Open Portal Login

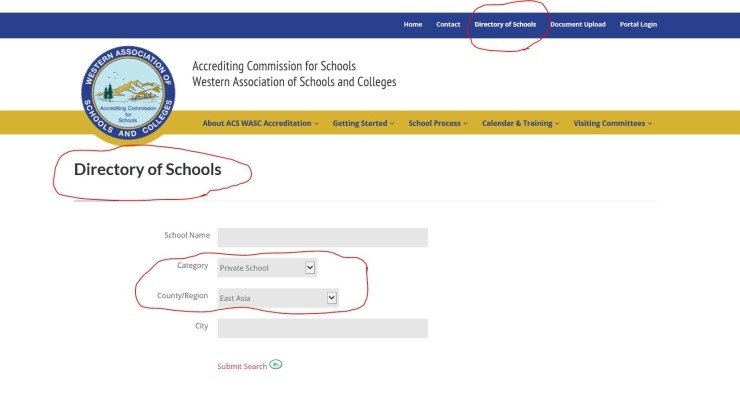[x=638, y=25]
